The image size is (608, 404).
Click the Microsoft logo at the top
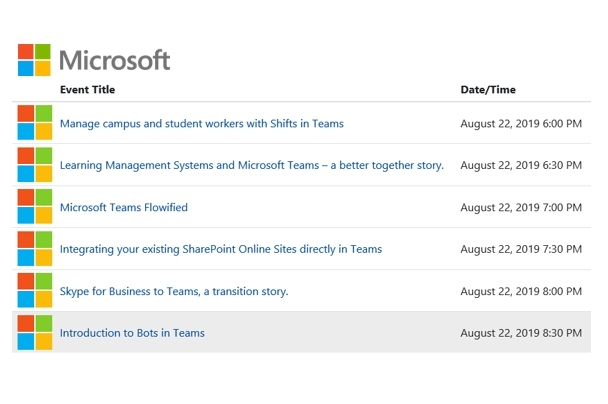click(x=34, y=60)
